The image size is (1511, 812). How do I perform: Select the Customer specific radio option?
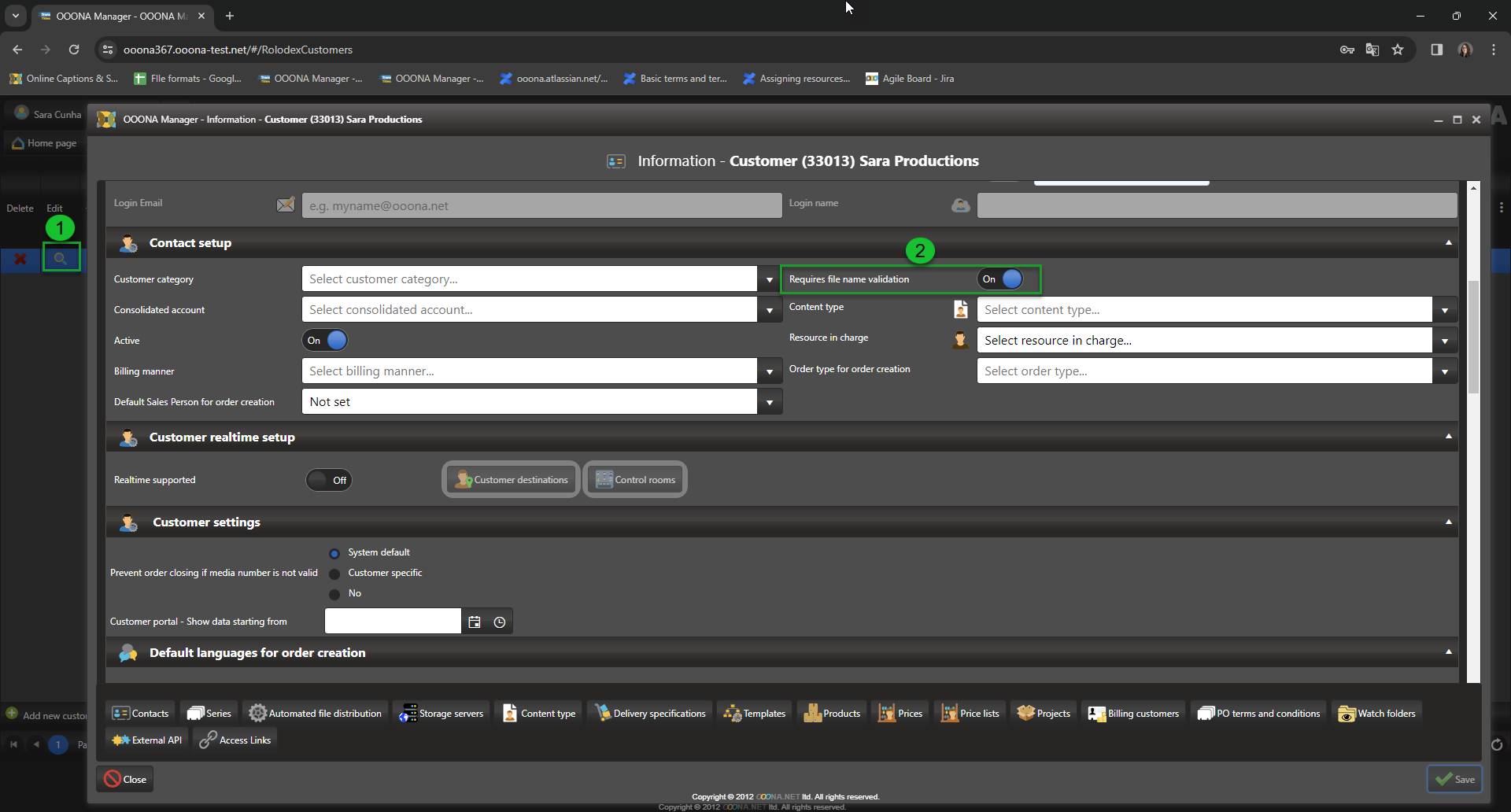pyautogui.click(x=334, y=574)
